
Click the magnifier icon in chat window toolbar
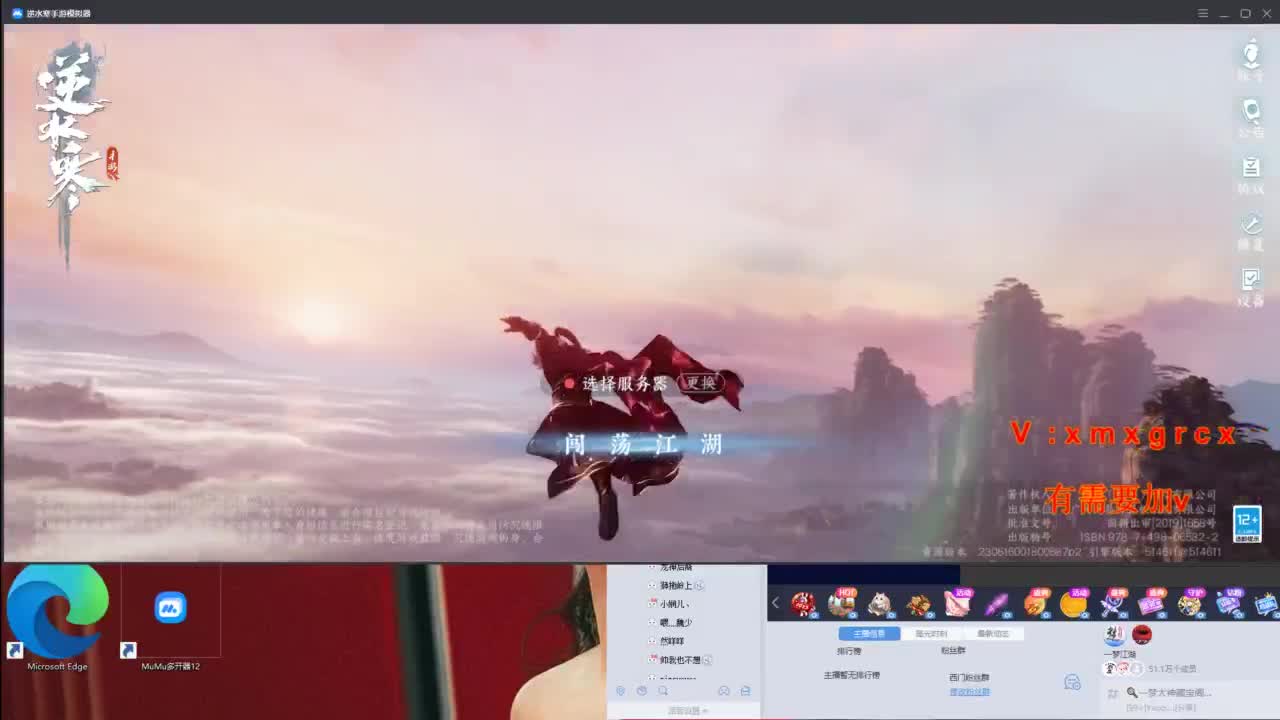pos(663,691)
